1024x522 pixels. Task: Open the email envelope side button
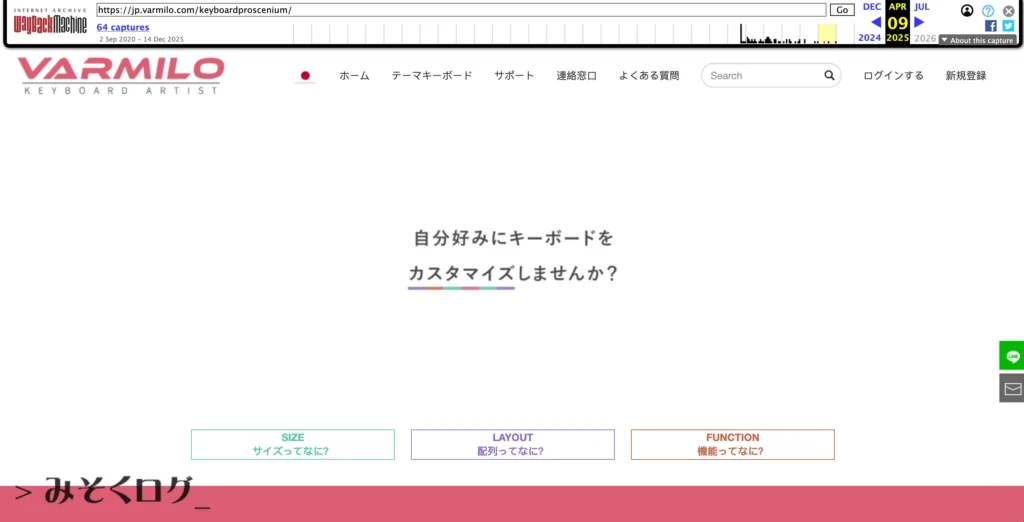click(1012, 388)
